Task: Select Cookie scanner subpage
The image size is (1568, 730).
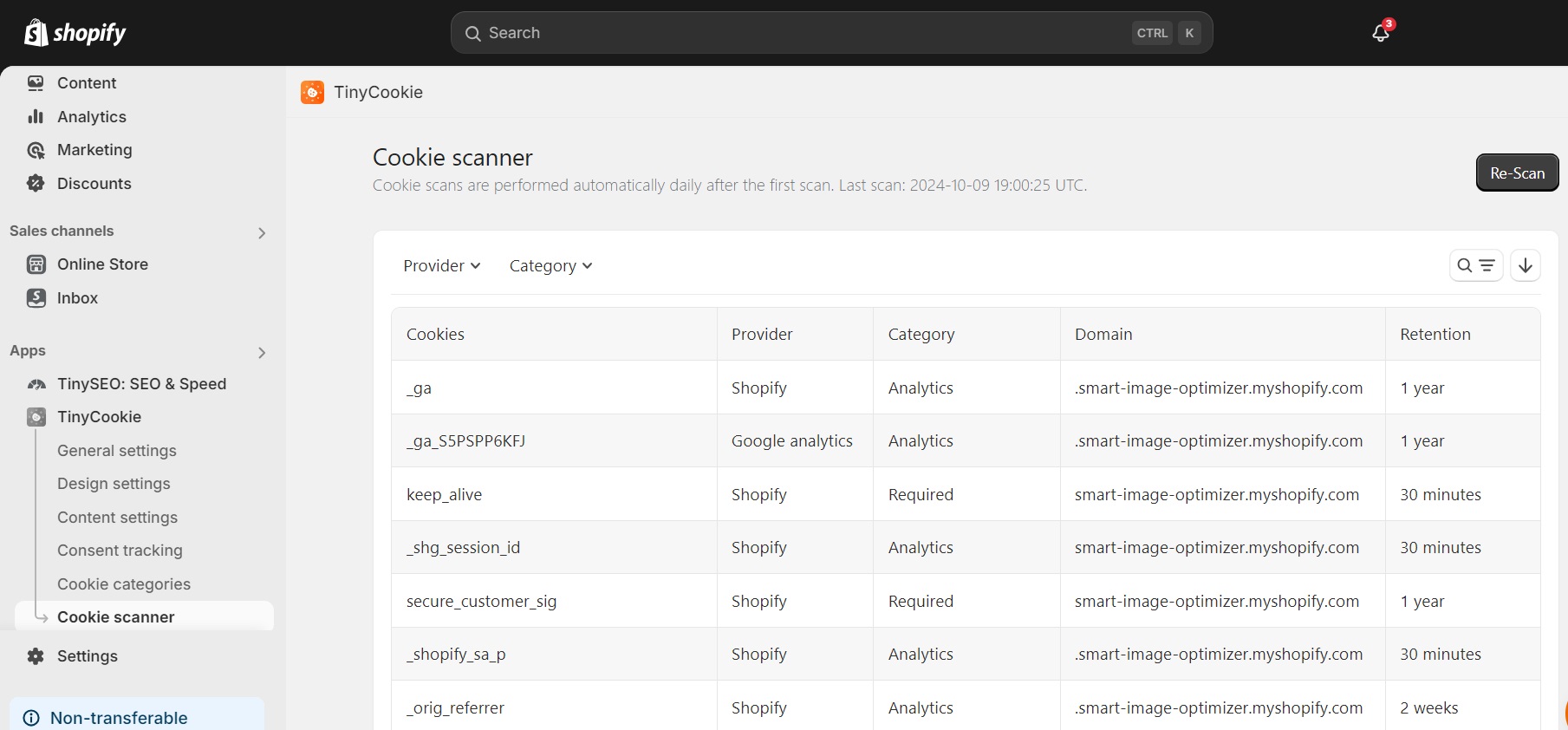Action: [143, 616]
